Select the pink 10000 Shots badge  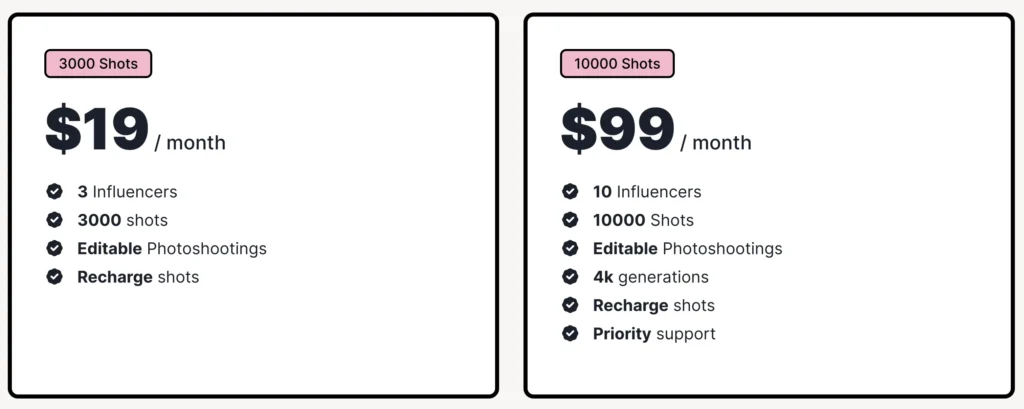617,64
